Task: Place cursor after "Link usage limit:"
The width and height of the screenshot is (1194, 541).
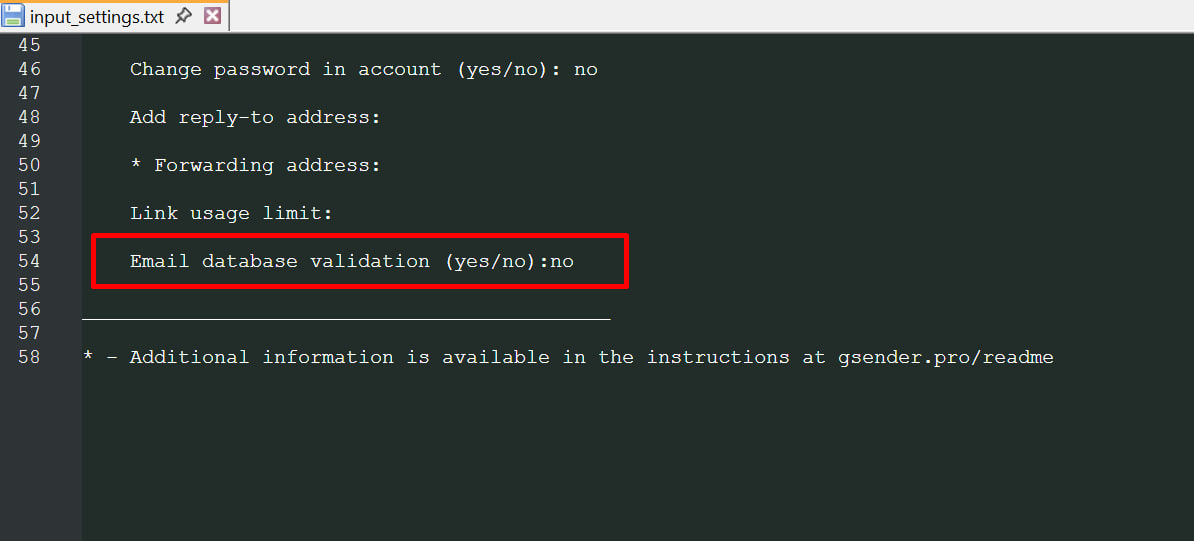Action: click(x=334, y=213)
